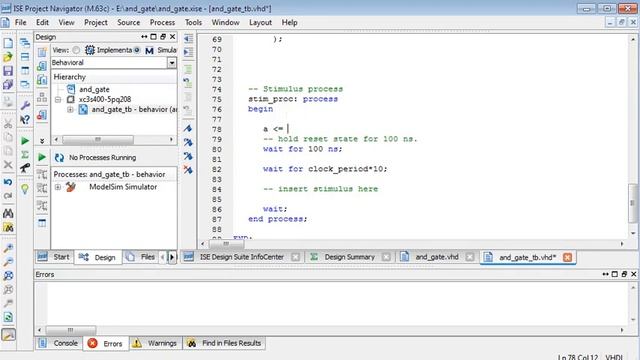Run selected process with green play icon
The height and width of the screenshot is (360, 640).
(x=42, y=157)
